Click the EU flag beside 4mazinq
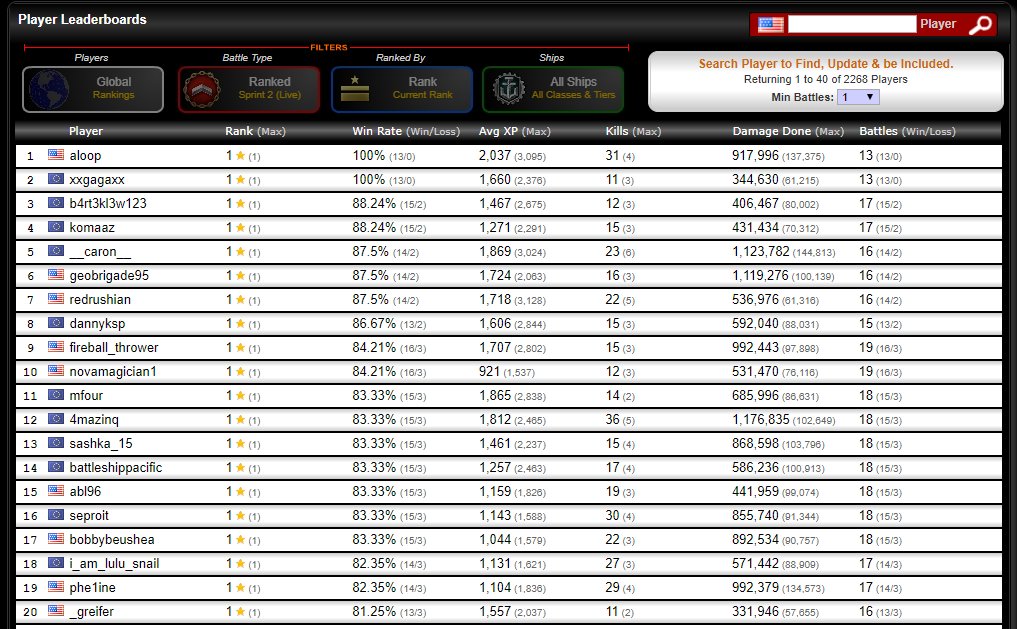Viewport: 1017px width, 629px height. [x=56, y=419]
